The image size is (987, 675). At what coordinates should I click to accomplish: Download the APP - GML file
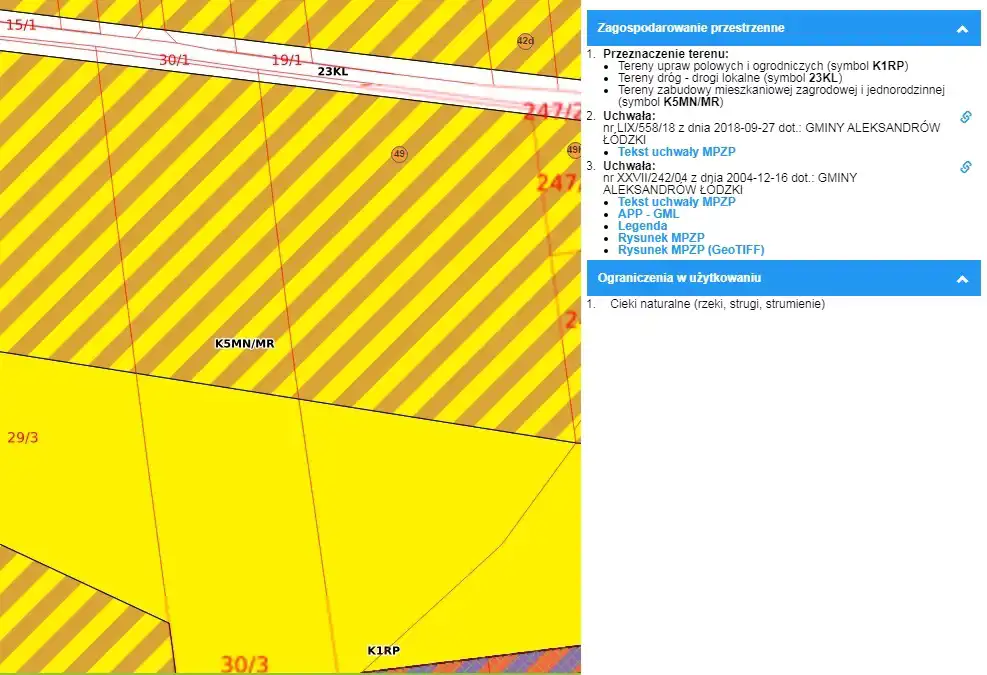648,214
